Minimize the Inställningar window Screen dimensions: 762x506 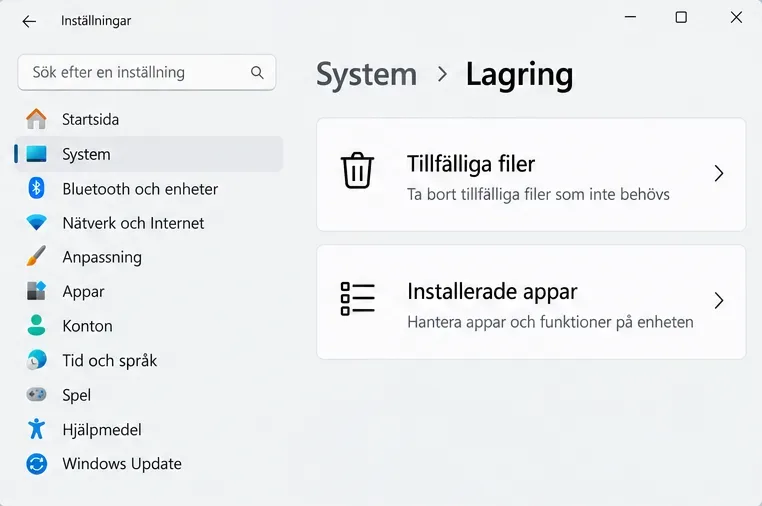tap(630, 17)
